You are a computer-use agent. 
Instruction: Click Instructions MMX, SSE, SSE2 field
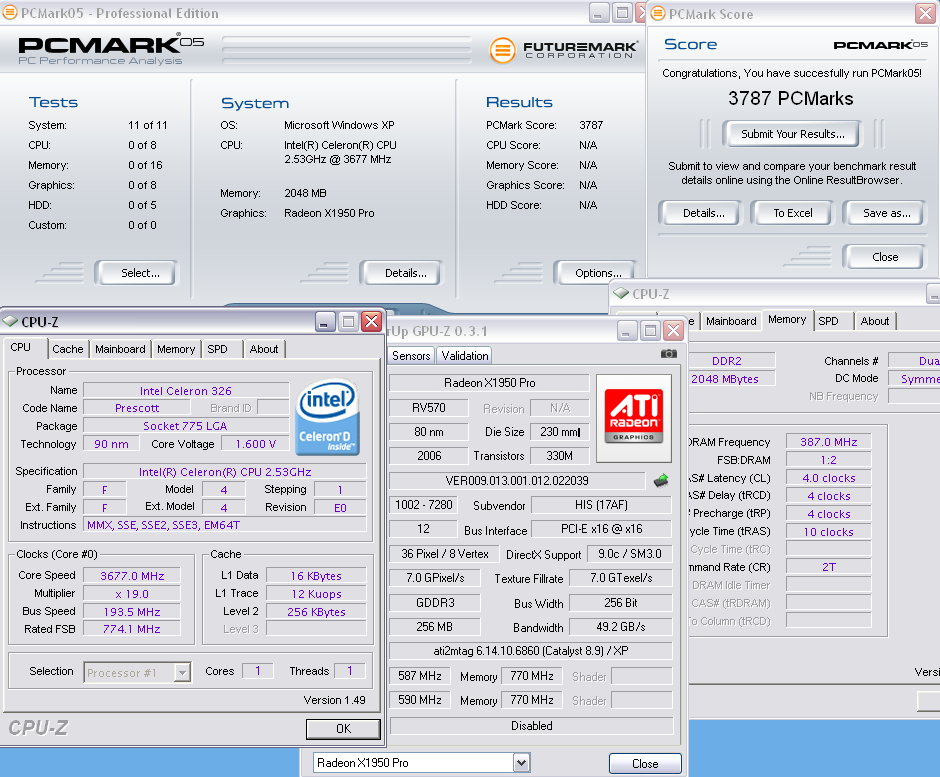224,525
